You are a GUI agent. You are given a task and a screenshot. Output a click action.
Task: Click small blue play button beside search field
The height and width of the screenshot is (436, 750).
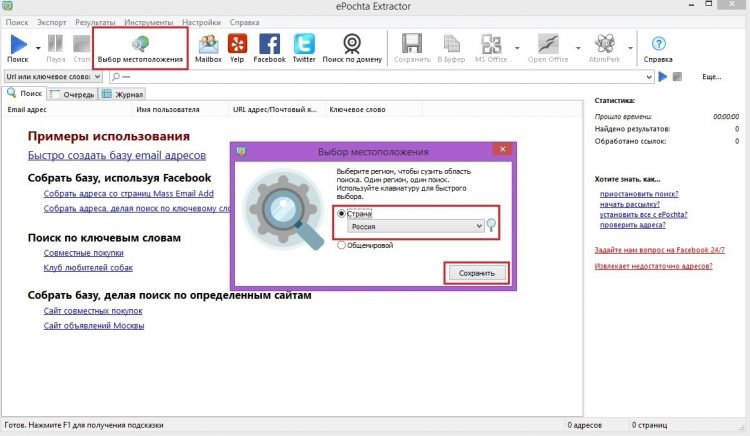pyautogui.click(x=662, y=76)
